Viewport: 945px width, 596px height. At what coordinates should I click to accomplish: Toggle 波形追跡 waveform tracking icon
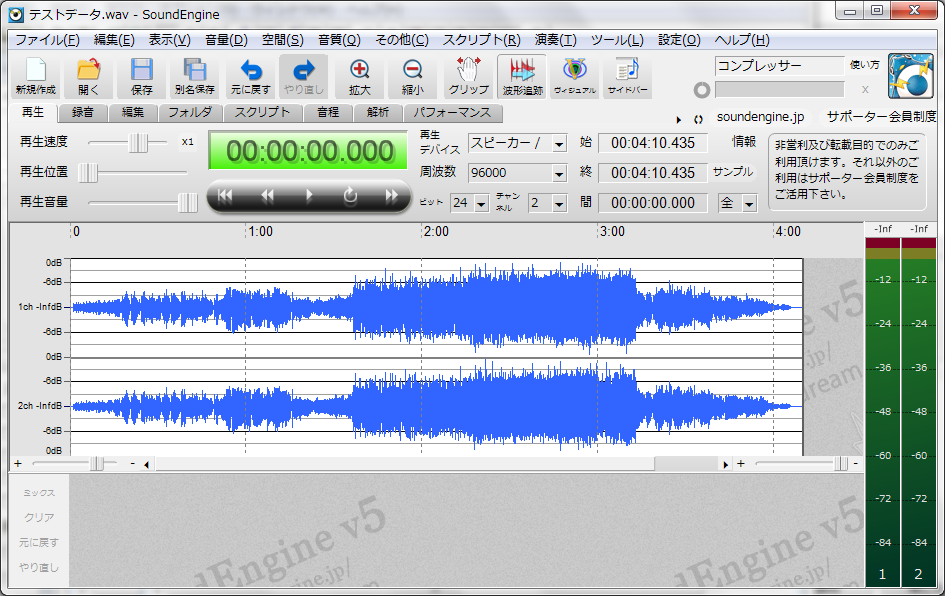coord(522,77)
